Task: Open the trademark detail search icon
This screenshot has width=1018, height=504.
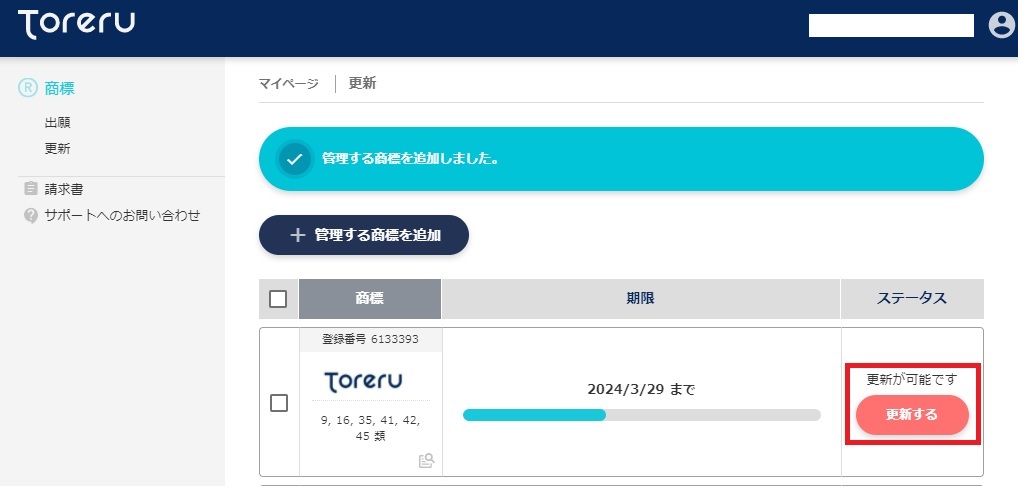Action: pos(426,460)
